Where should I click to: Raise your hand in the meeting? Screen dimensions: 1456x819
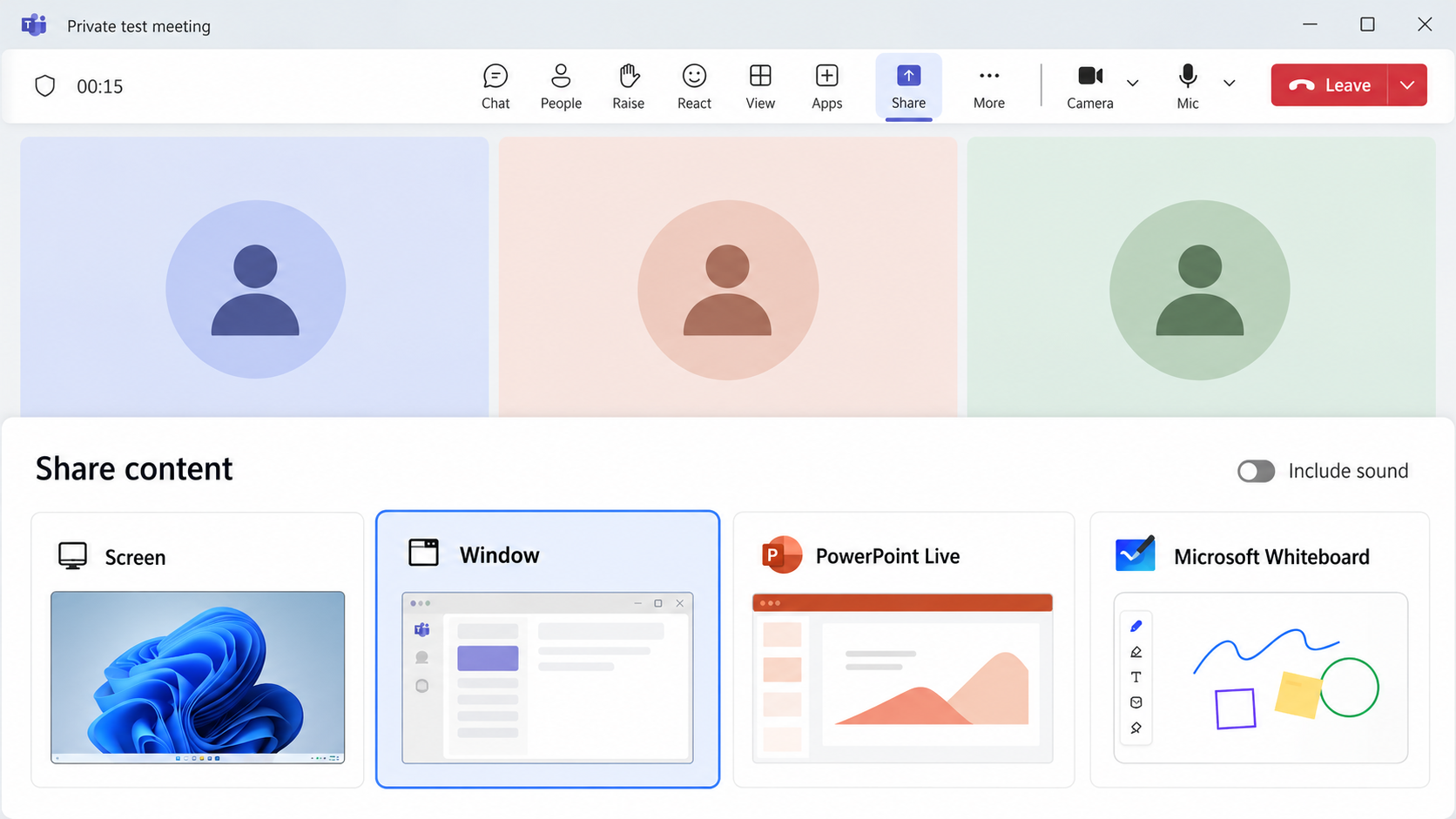click(628, 86)
